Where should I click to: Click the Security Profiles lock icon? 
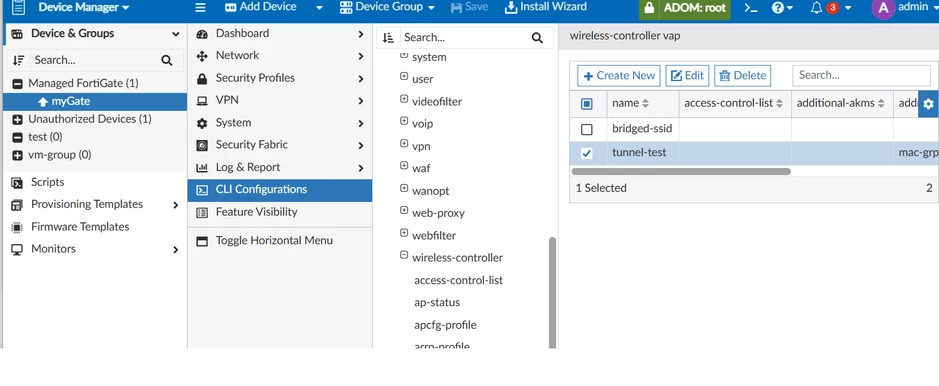point(202,78)
